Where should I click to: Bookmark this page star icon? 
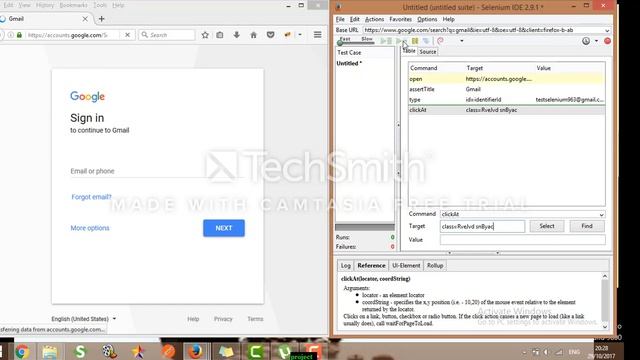pos(205,35)
